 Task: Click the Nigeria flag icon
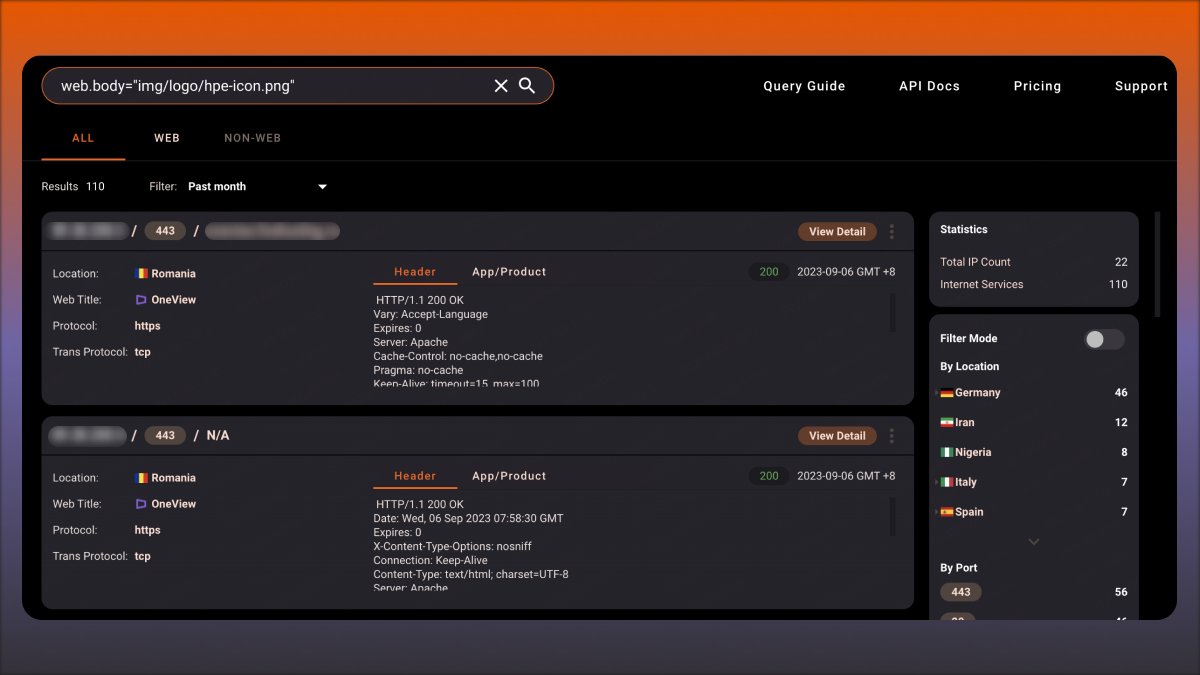point(946,452)
